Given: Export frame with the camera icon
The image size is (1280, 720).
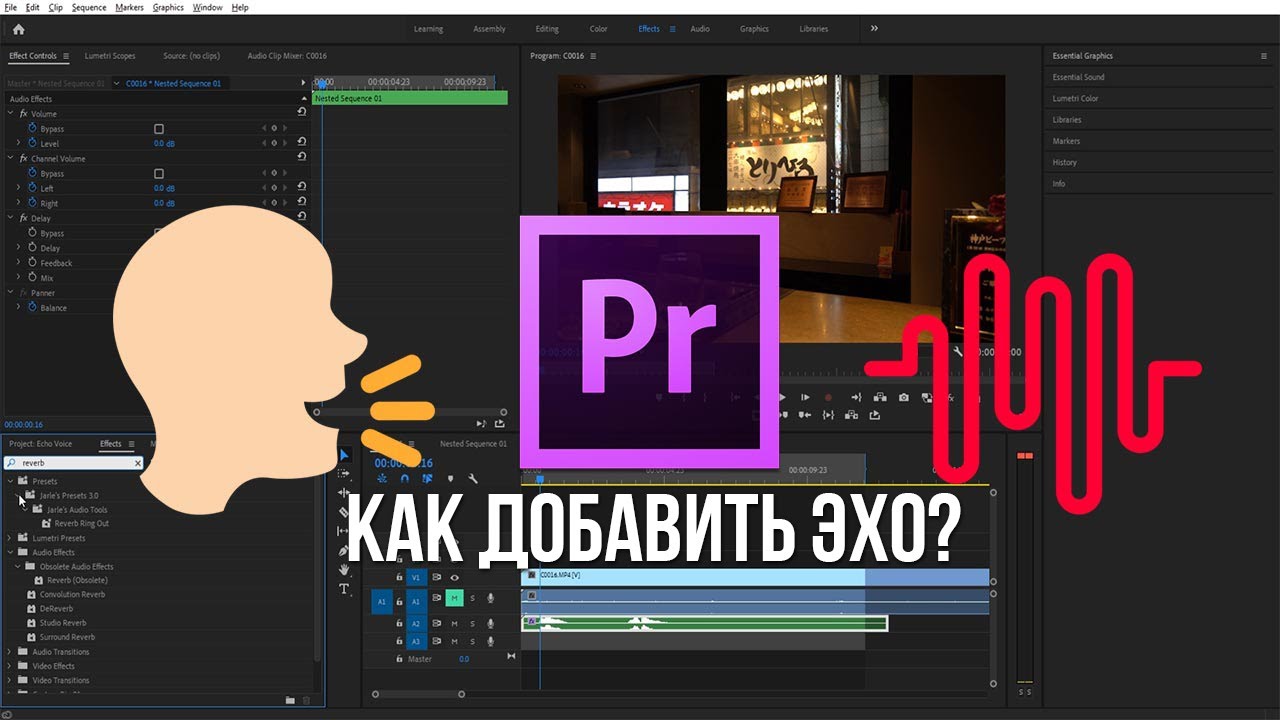Looking at the screenshot, I should point(904,397).
